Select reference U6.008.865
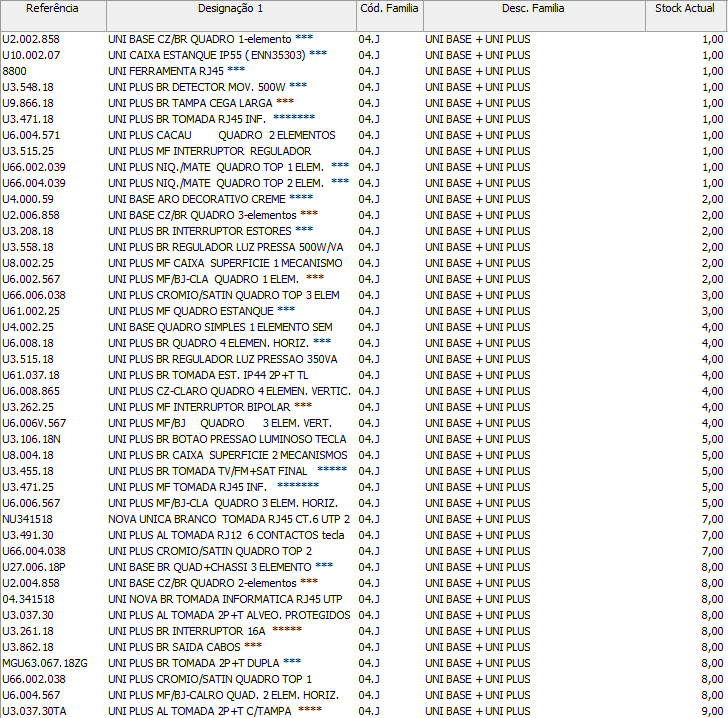728x718 pixels. point(31,392)
